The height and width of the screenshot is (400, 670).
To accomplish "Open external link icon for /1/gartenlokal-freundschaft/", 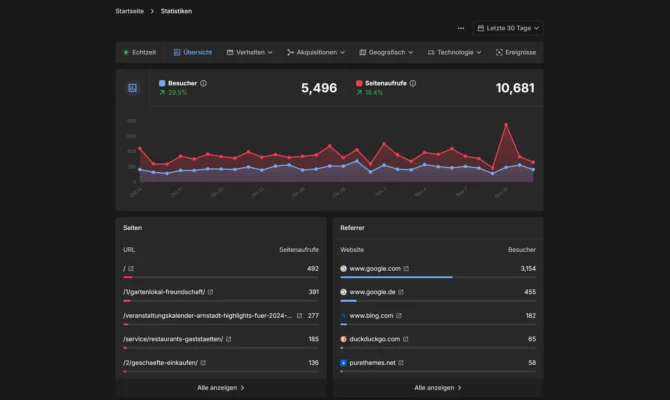I will coord(210,292).
